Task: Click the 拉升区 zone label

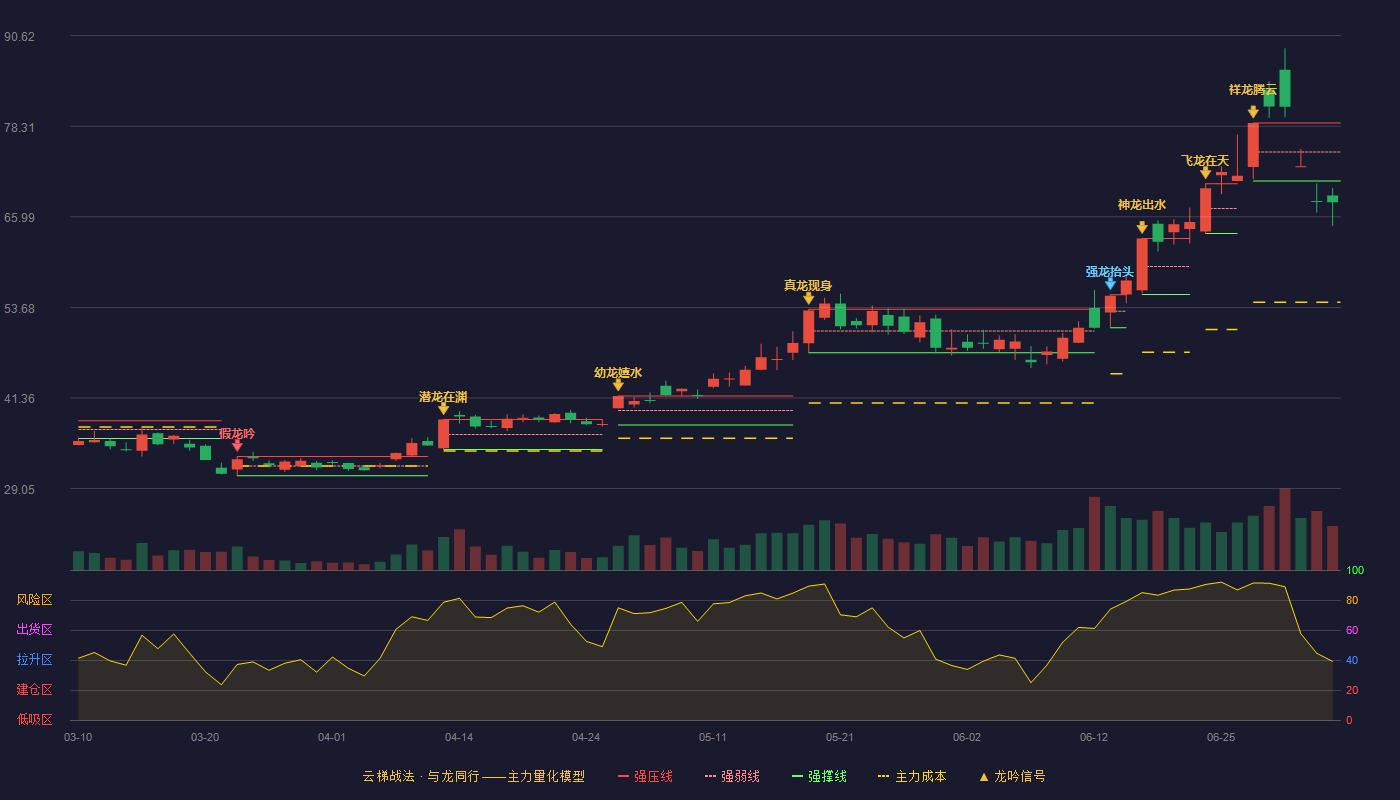Action: click(x=35, y=660)
